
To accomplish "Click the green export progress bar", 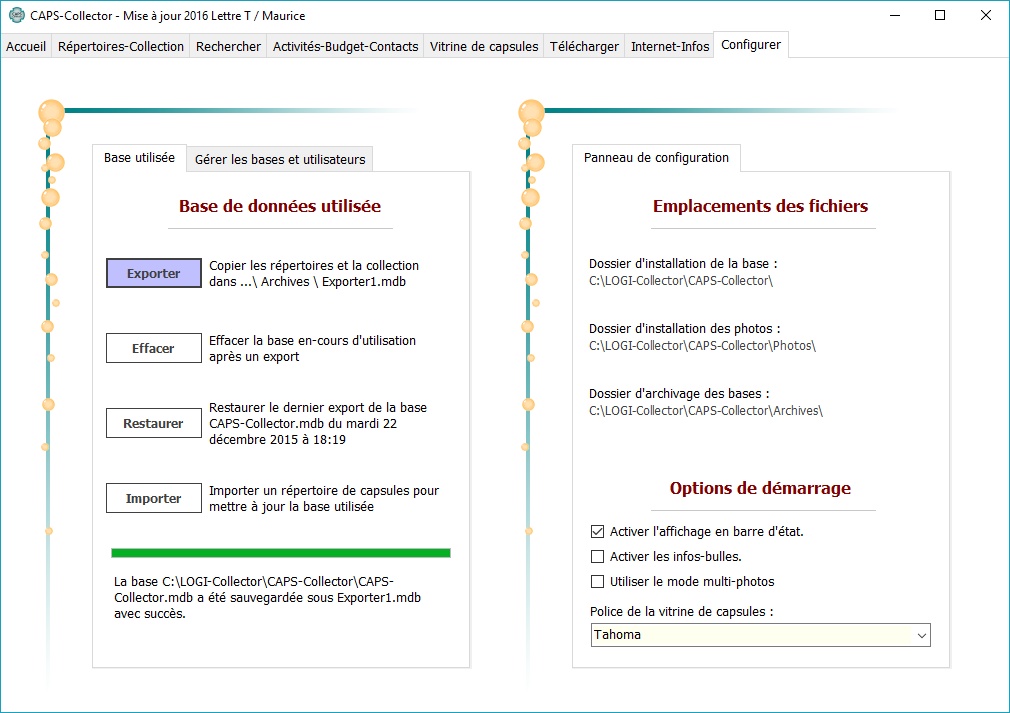I will pyautogui.click(x=281, y=553).
